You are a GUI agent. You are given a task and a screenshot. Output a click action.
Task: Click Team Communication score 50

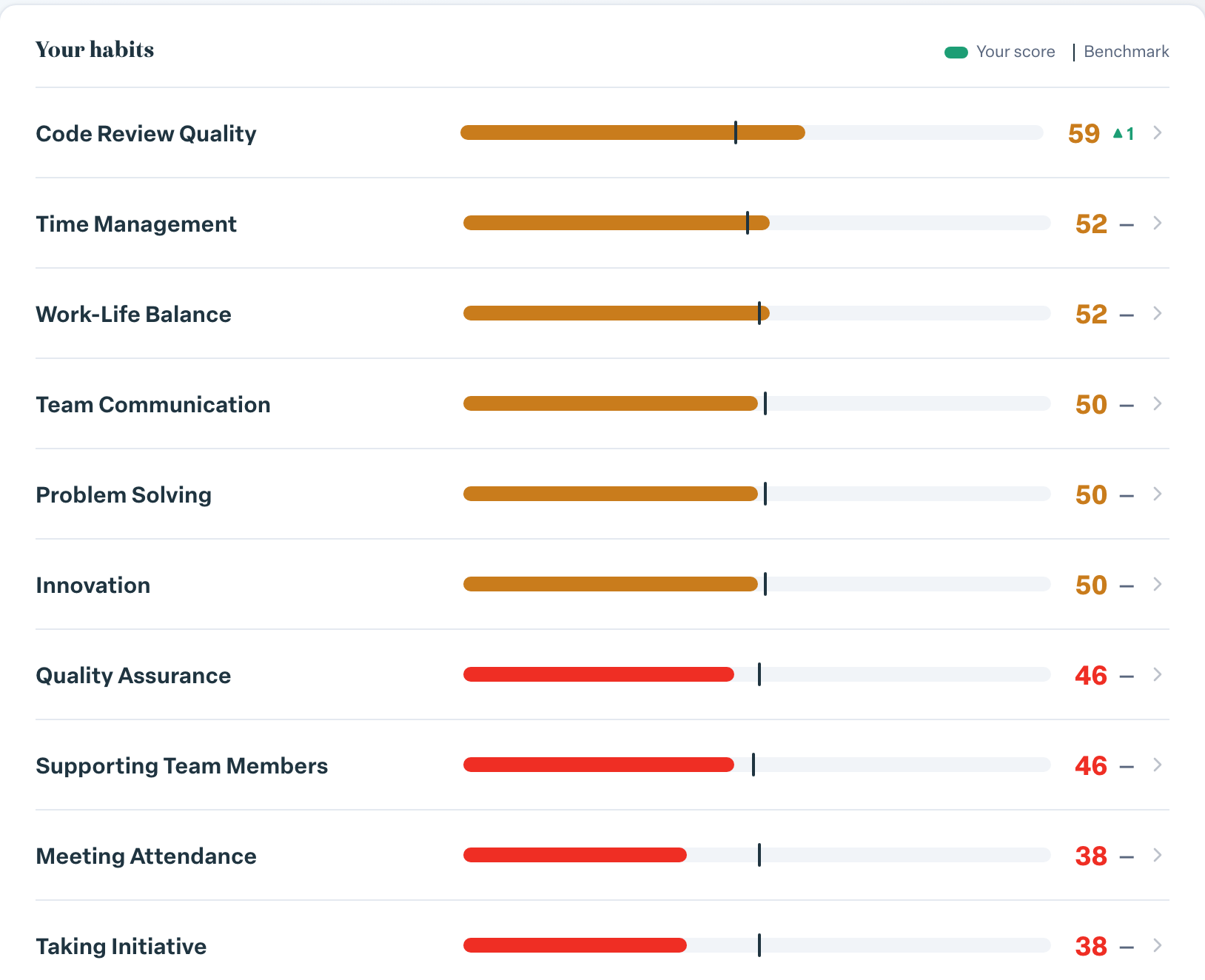coord(1092,405)
